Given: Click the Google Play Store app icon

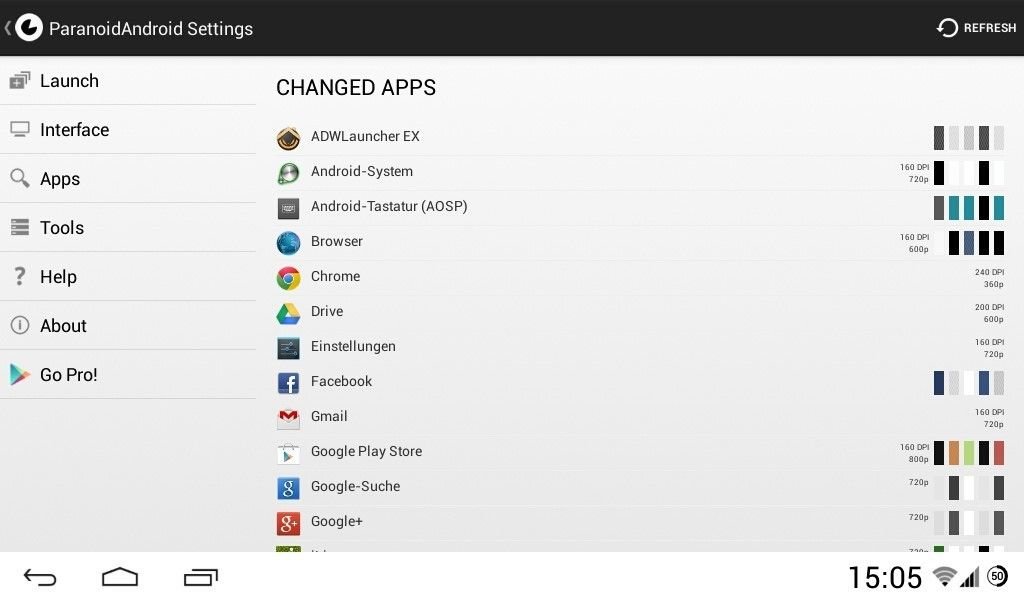Looking at the screenshot, I should pyautogui.click(x=288, y=453).
